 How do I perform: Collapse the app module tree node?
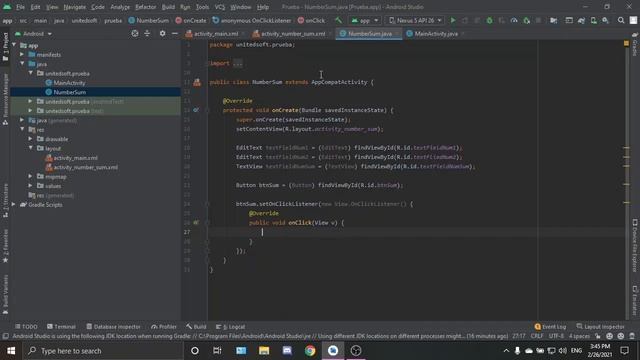pos(14,45)
